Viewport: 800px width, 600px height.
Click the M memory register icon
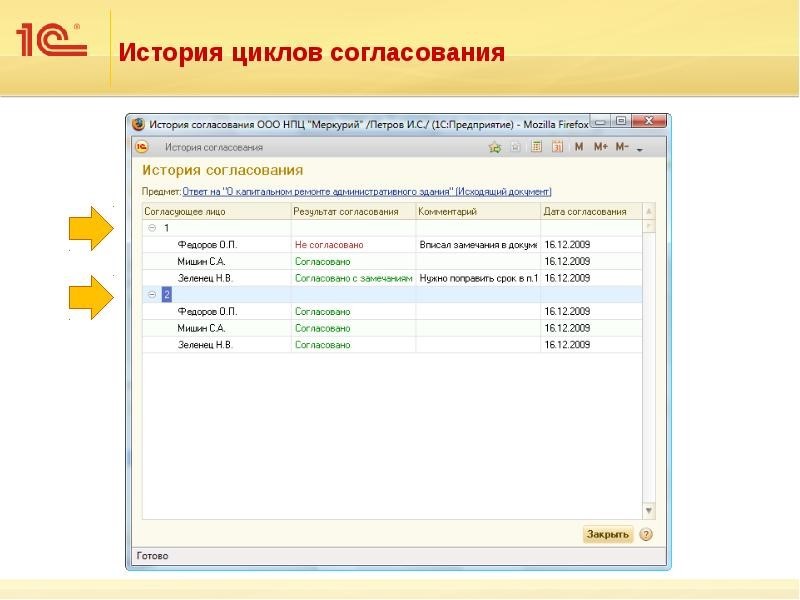(x=578, y=147)
